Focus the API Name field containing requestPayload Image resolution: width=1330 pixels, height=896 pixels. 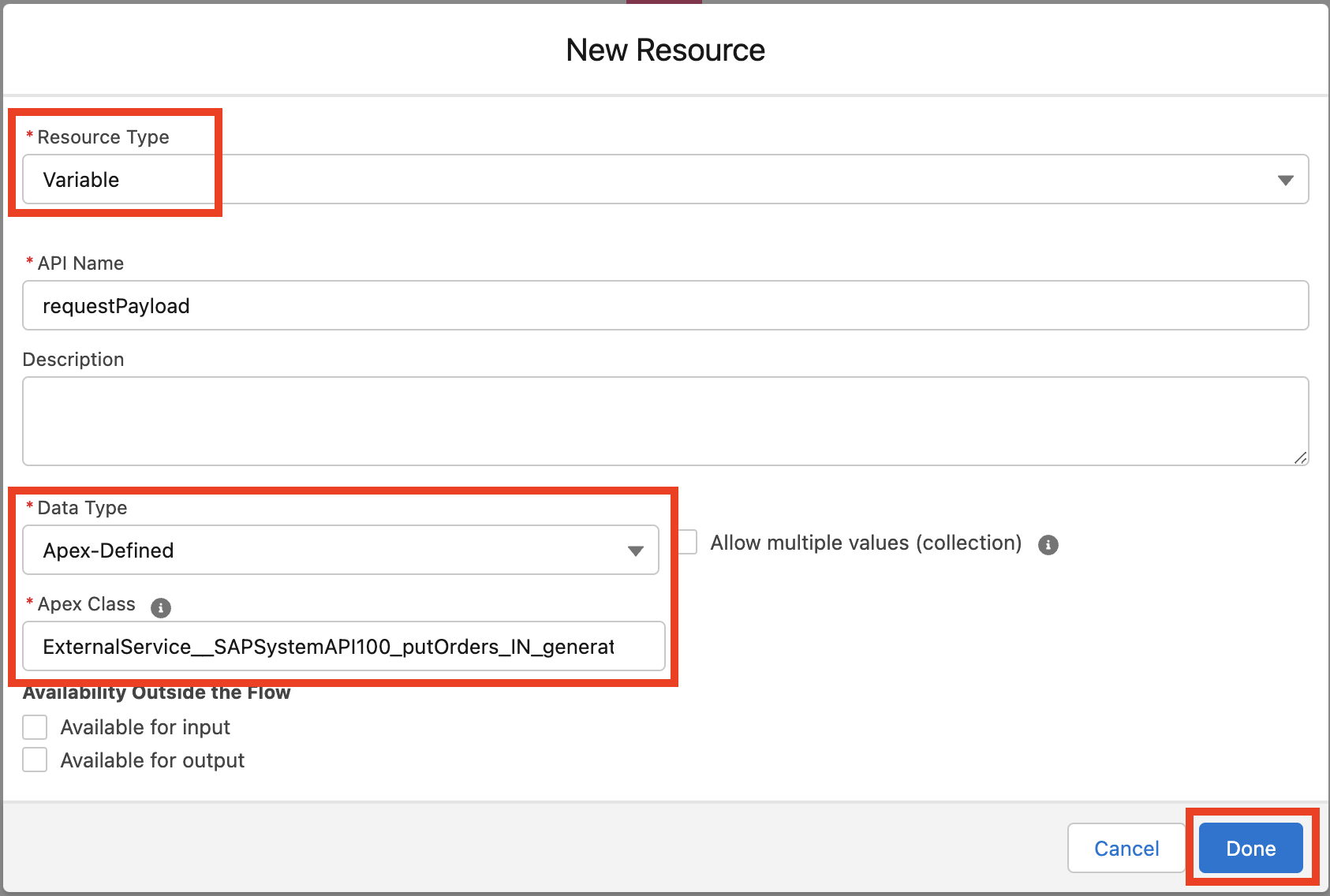[664, 306]
